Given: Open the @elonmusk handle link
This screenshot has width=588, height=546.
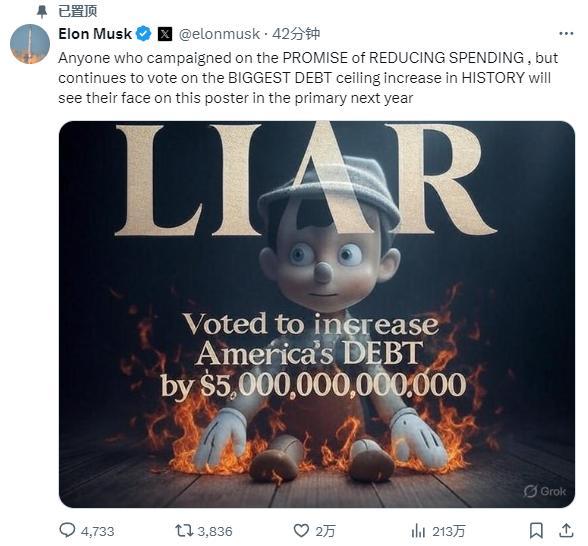Looking at the screenshot, I should [219, 34].
